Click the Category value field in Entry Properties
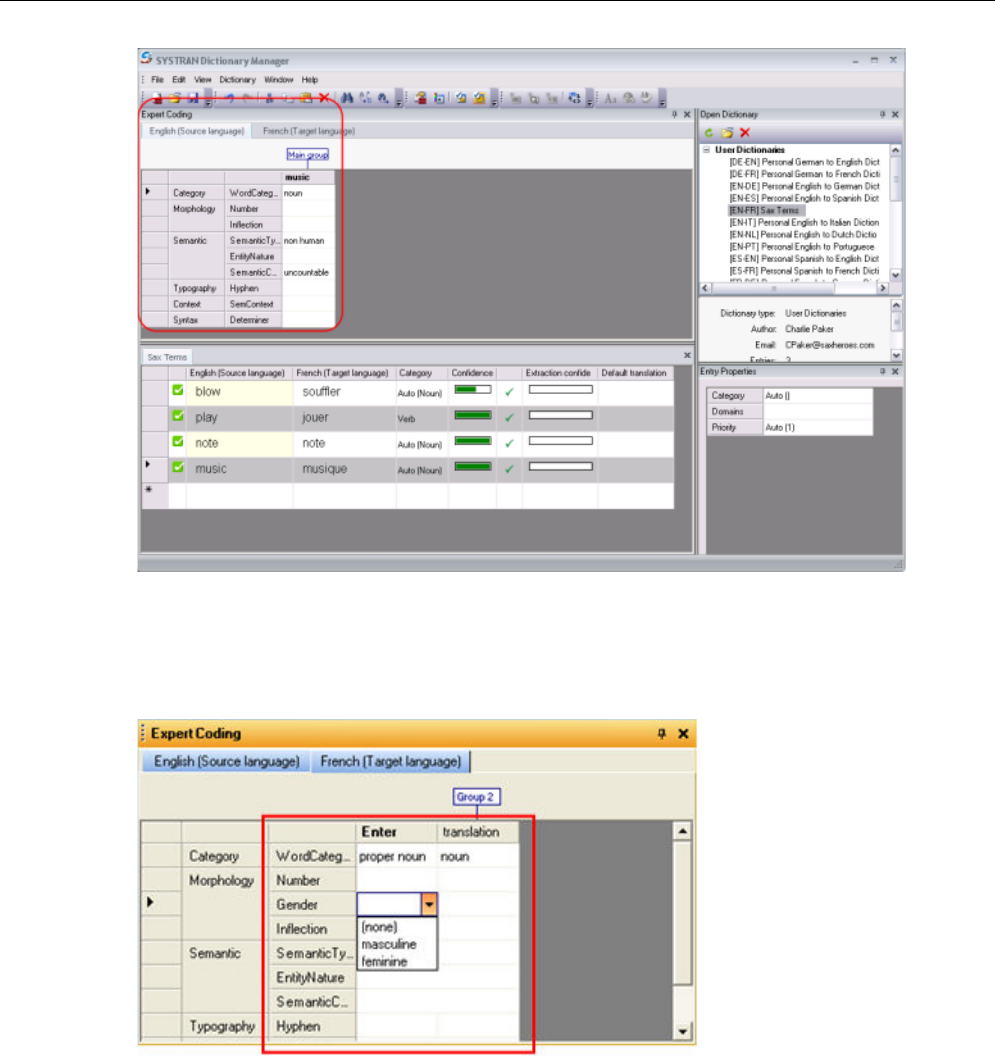This screenshot has height=1056, width=995. tap(818, 395)
